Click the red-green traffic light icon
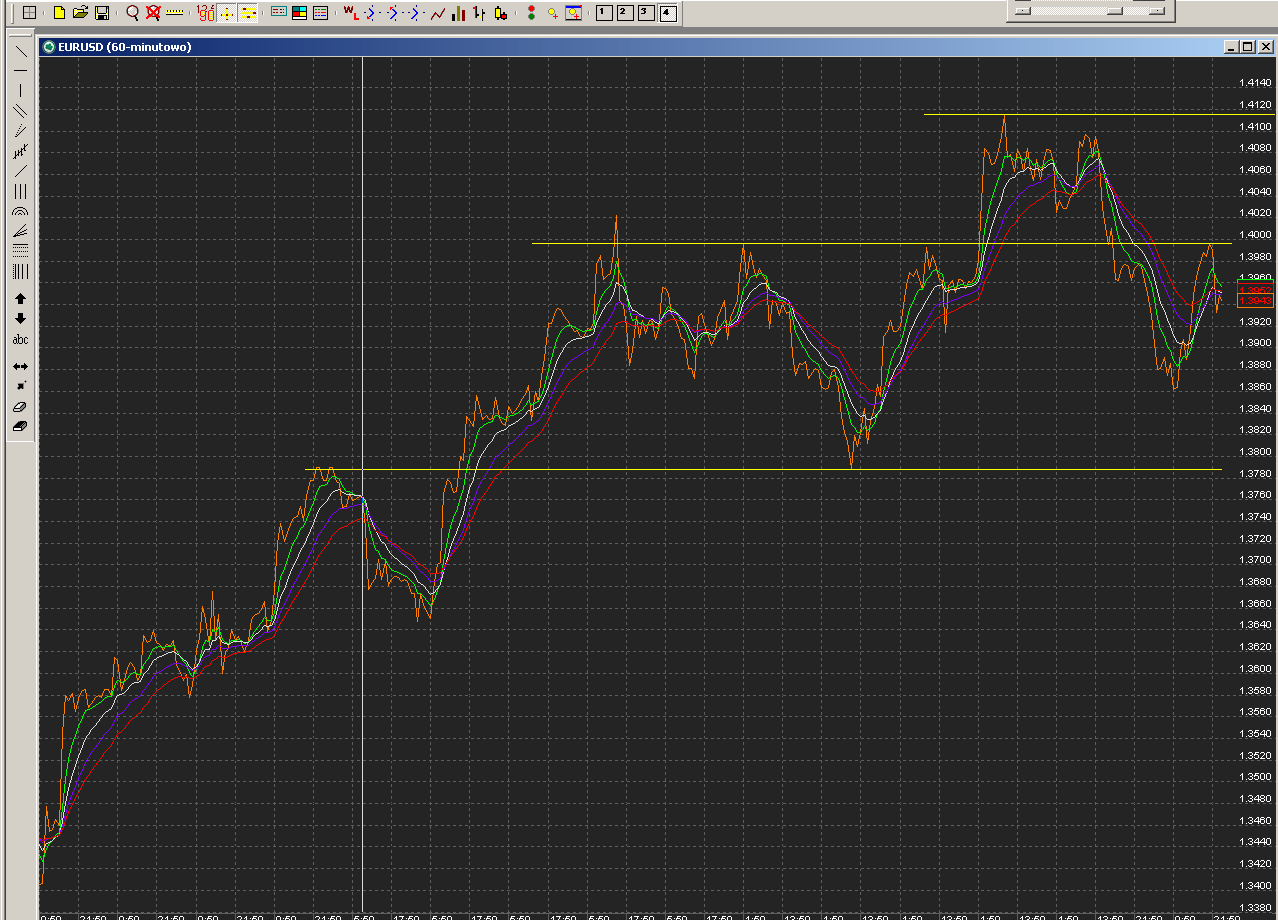 [530, 13]
